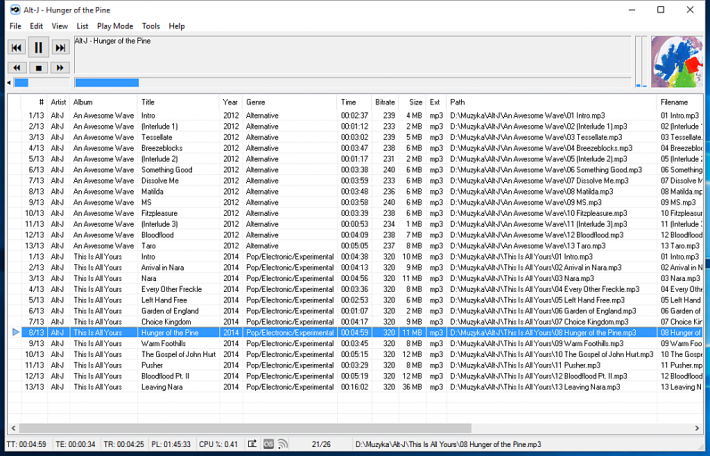710x456 pixels.
Task: Sort by the Path column header
Action: (551, 102)
